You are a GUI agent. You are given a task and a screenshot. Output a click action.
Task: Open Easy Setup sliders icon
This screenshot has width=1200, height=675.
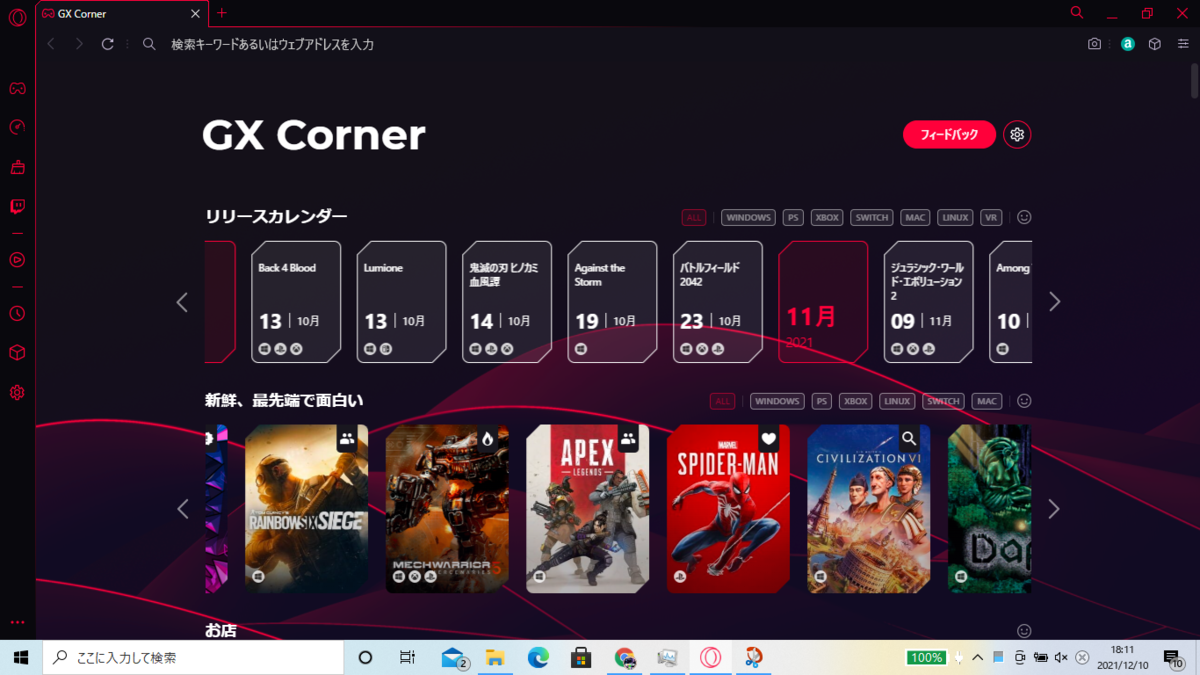1183,44
